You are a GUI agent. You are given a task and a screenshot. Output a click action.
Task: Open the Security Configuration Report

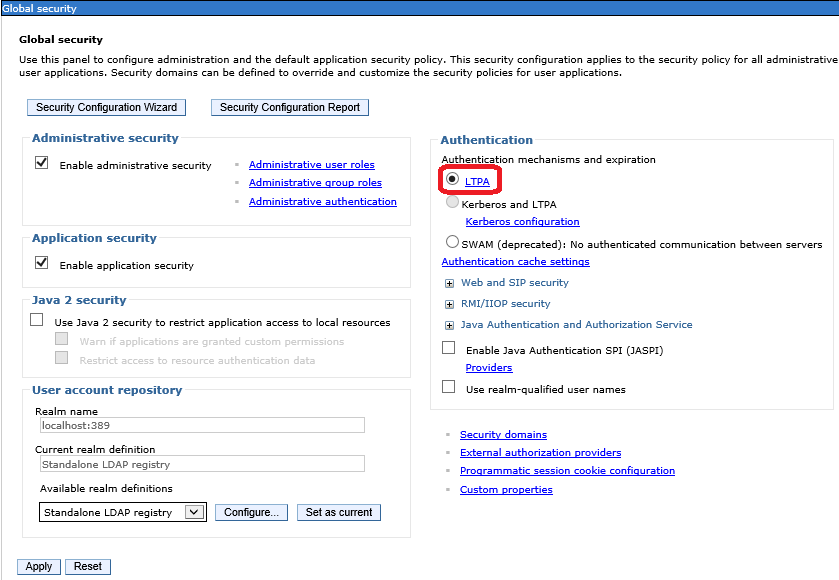(290, 107)
